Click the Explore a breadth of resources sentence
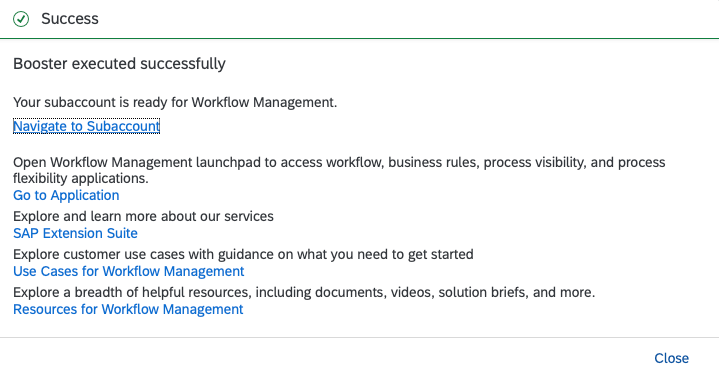Viewport: 719px width, 375px height. pyautogui.click(x=304, y=292)
